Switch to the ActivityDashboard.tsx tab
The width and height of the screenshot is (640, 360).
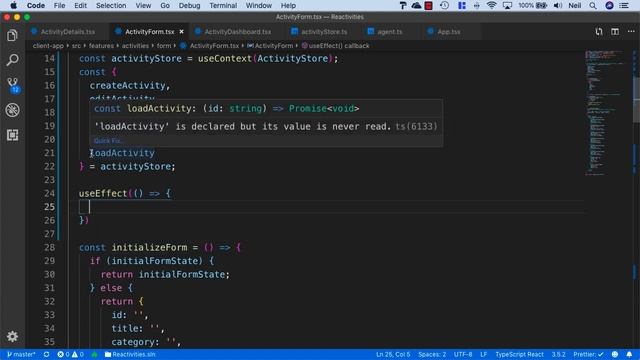tap(237, 31)
